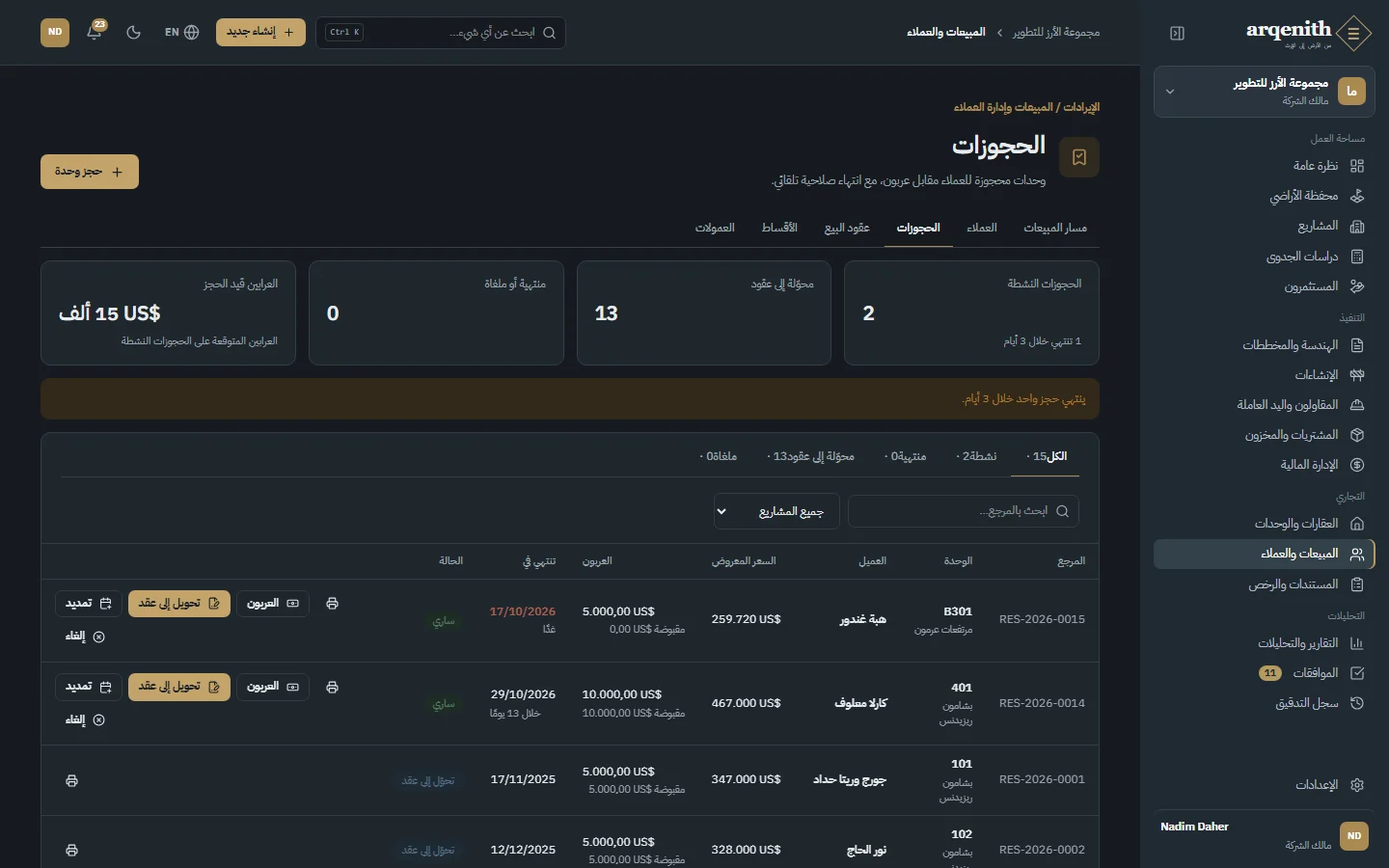The height and width of the screenshot is (868, 1389).
Task: Filter by الكل 15 reservations
Action: tap(1046, 456)
